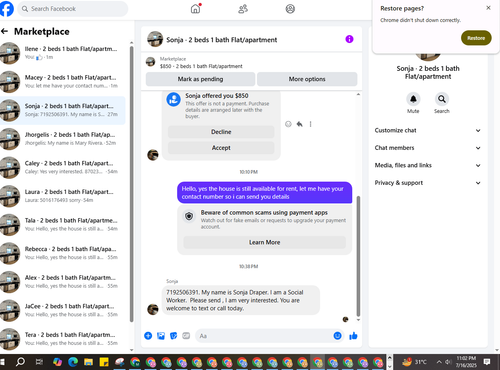Click the chat title Sonja - 2 beds

[222, 40]
